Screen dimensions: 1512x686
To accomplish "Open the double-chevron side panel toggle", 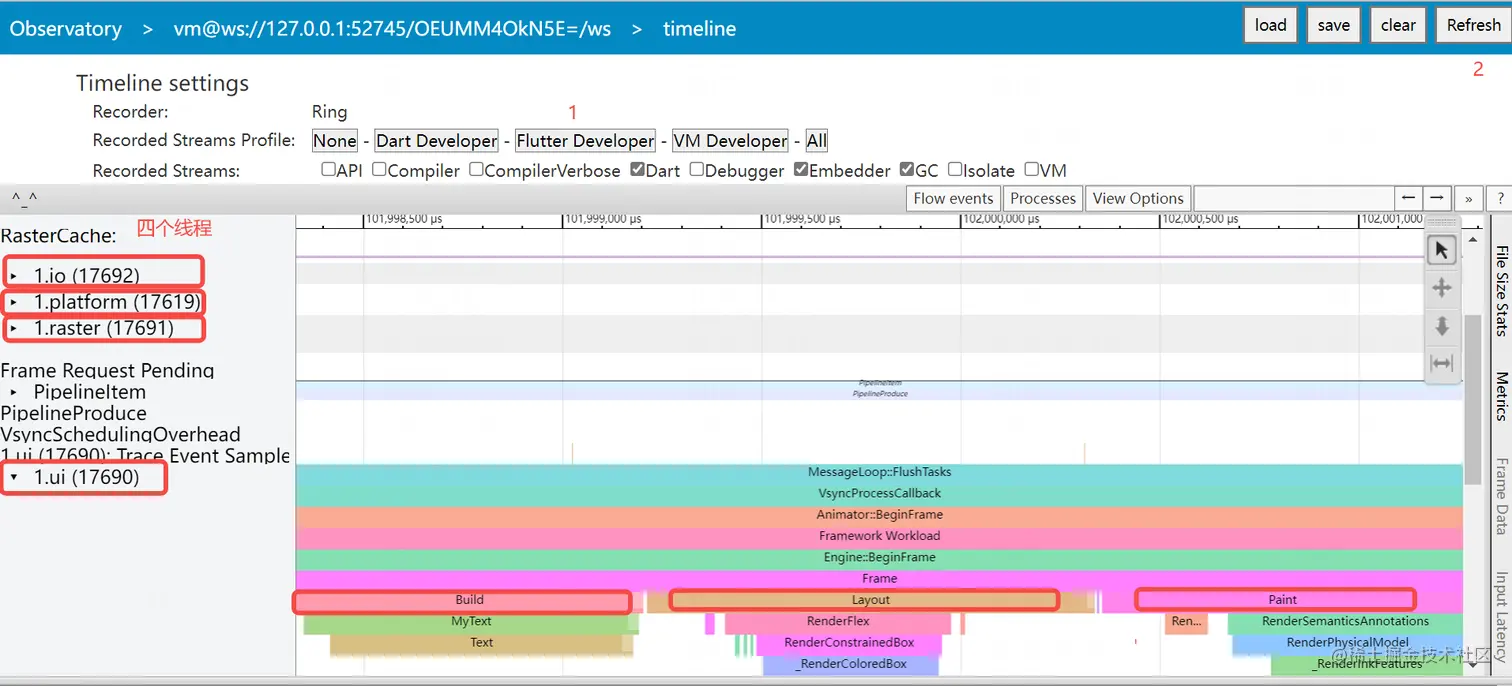I will (1469, 198).
